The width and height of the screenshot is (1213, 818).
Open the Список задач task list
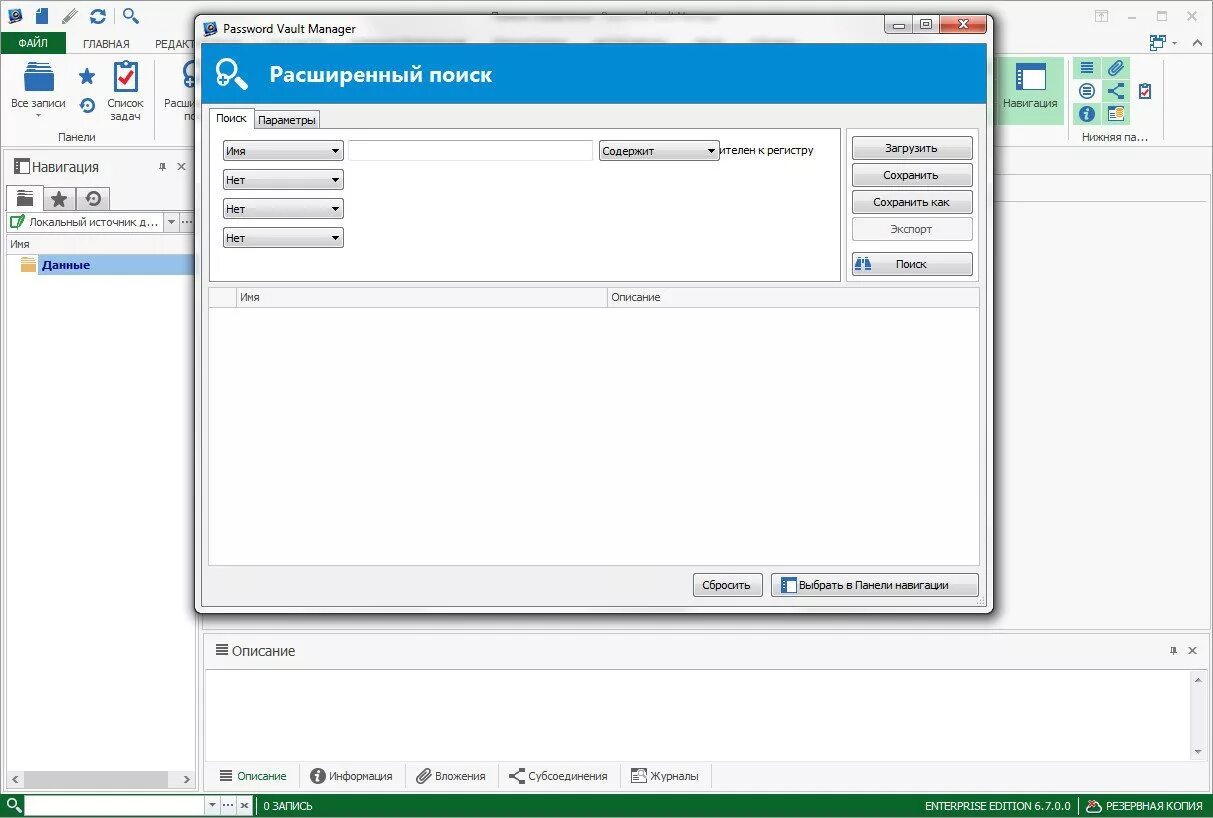point(125,91)
